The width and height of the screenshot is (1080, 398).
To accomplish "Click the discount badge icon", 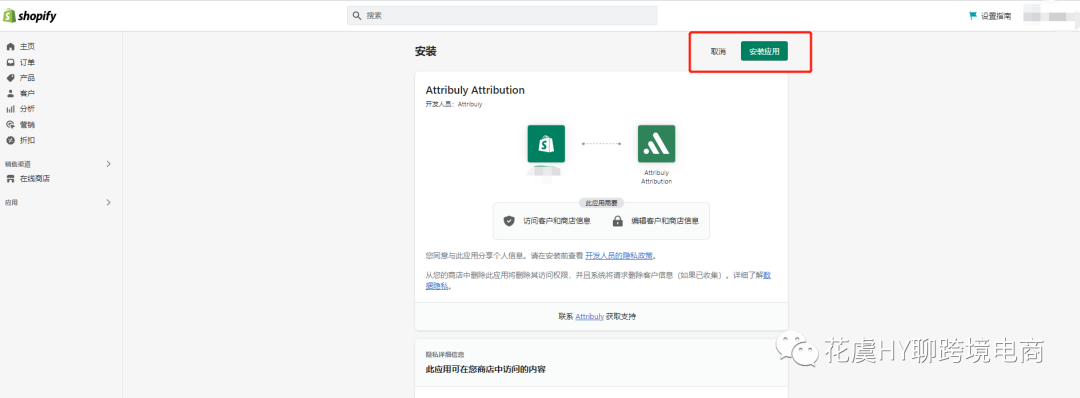I will pyautogui.click(x=10, y=140).
